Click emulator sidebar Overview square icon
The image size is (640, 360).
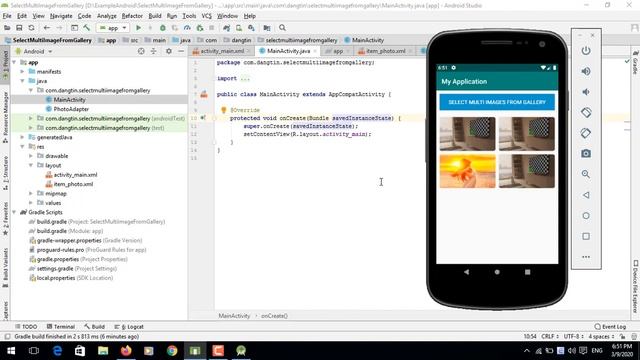click(x=586, y=236)
